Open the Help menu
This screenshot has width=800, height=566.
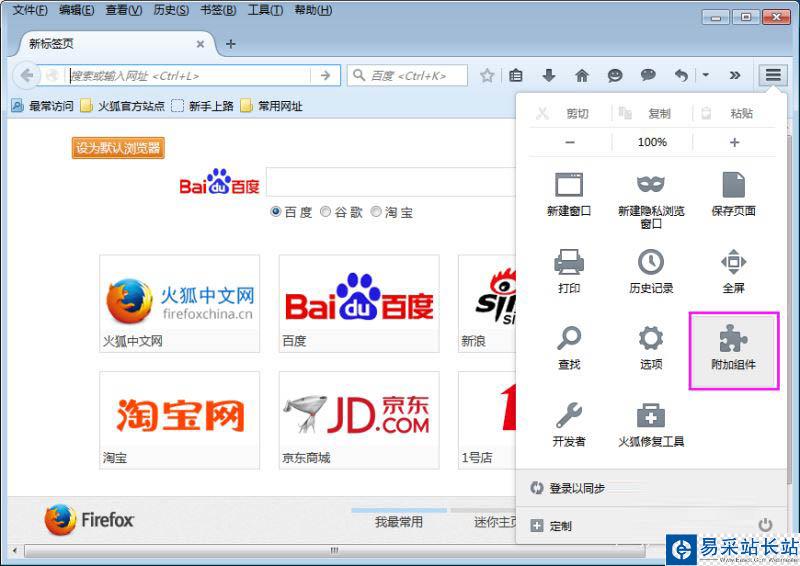(x=313, y=10)
